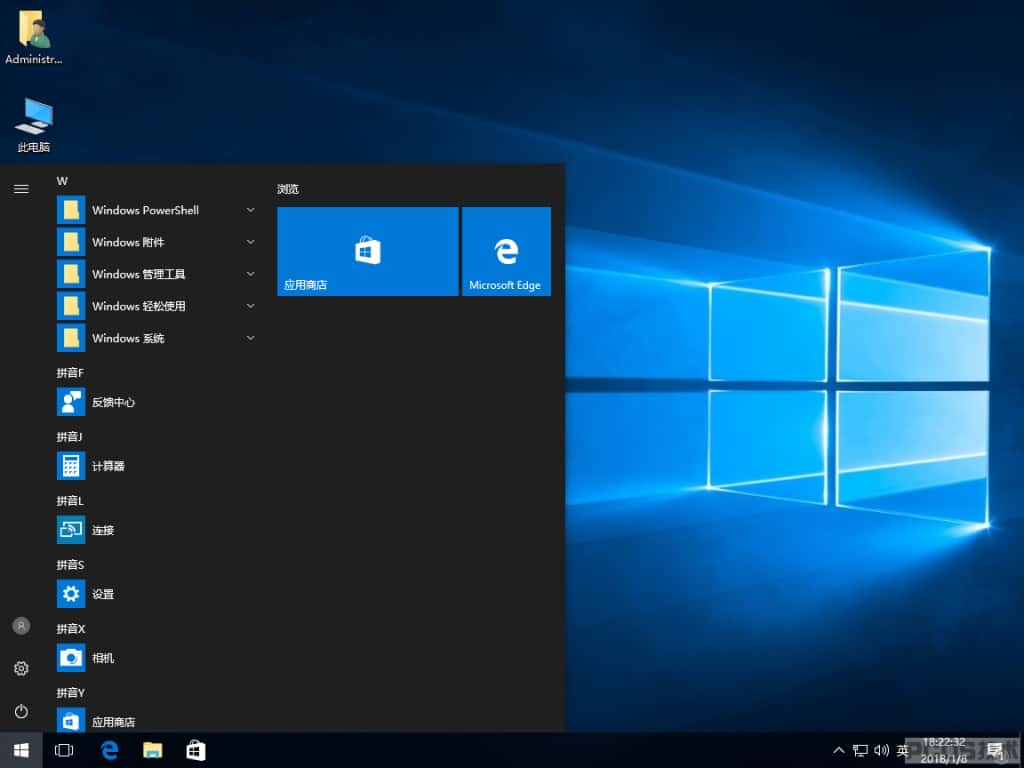Screen dimensions: 1024x768
Task: Click the 拼音S group header
Action: [x=70, y=565]
